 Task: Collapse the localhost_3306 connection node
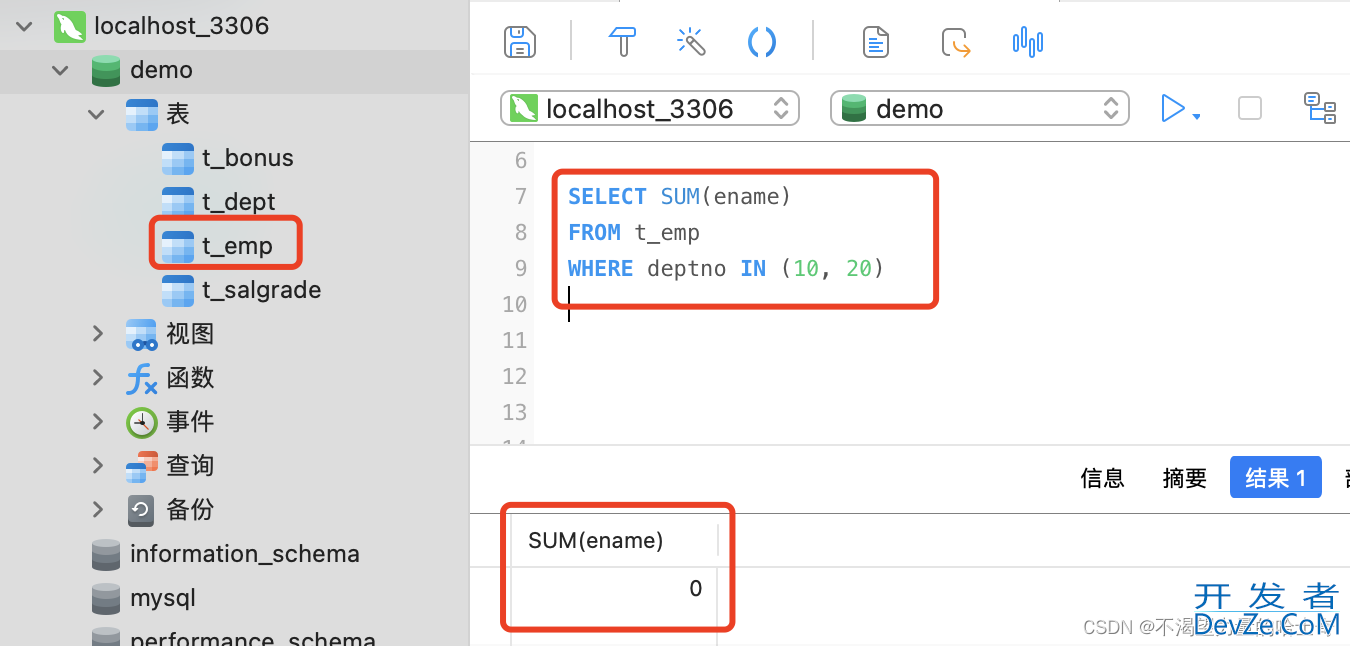point(24,27)
